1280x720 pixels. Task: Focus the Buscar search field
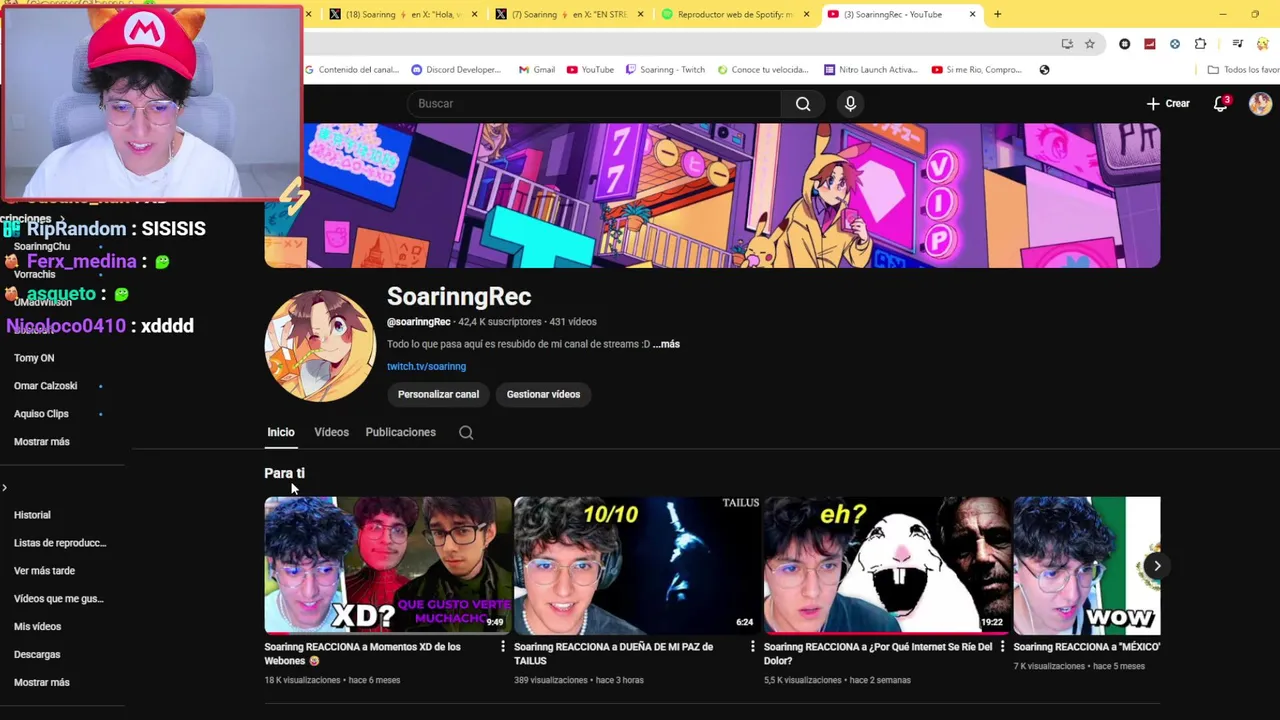[x=594, y=103]
